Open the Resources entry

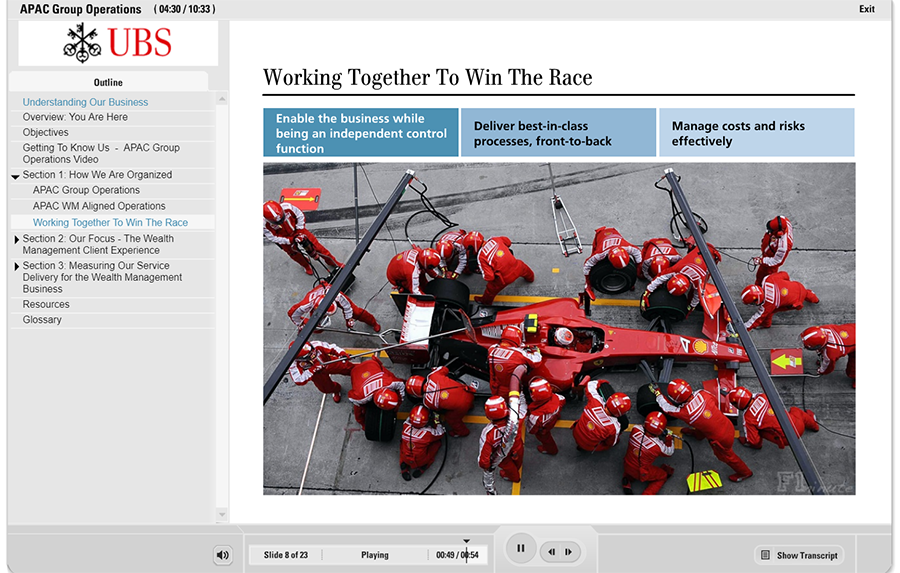coord(46,304)
